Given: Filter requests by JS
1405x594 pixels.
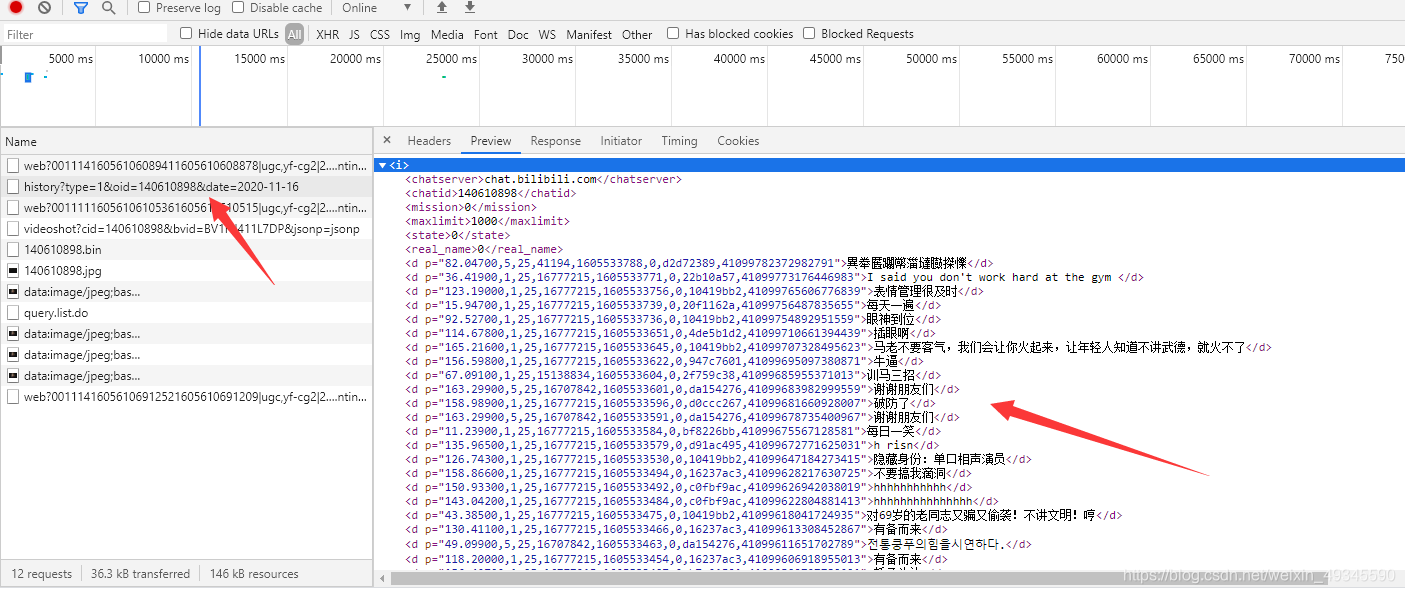Looking at the screenshot, I should 354,34.
